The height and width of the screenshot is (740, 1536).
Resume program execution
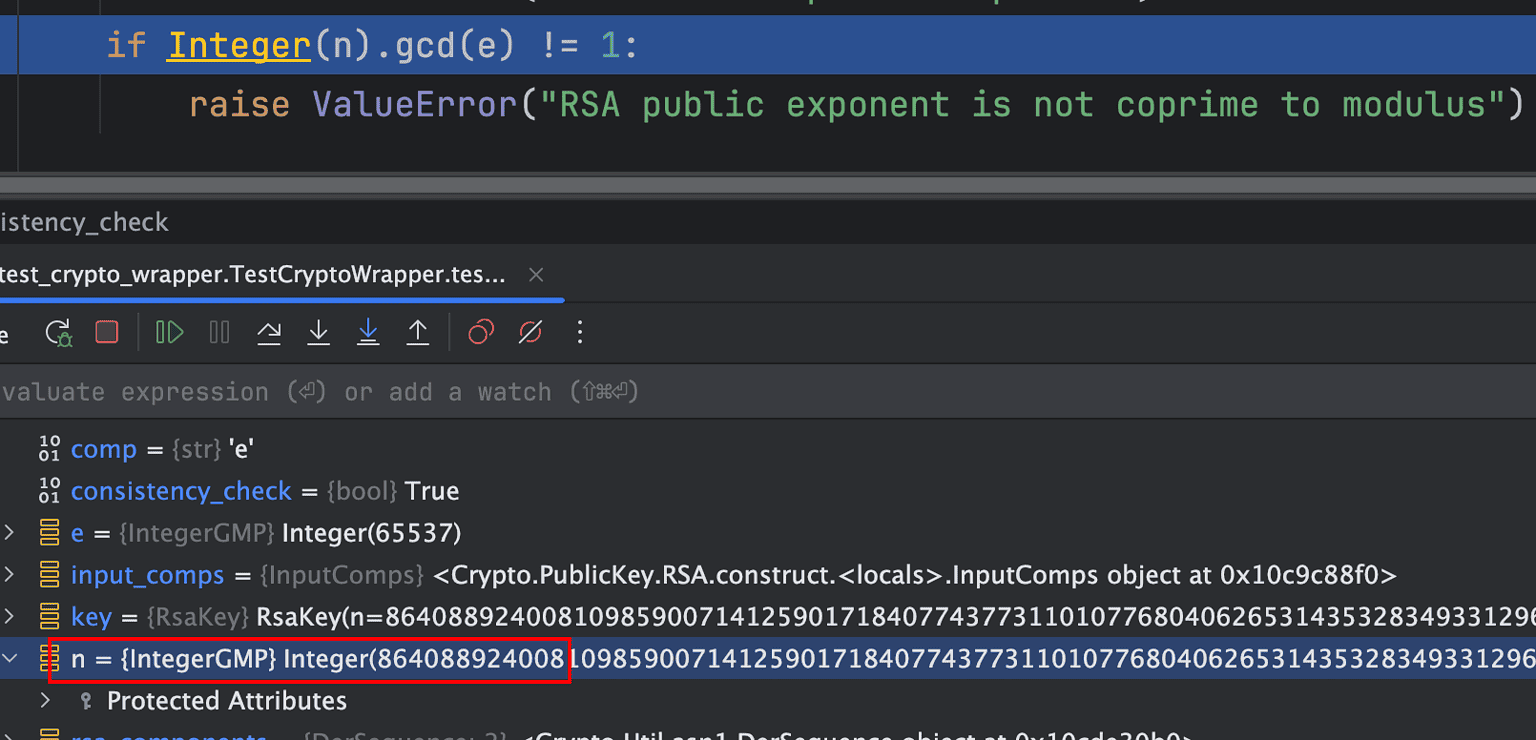[169, 332]
